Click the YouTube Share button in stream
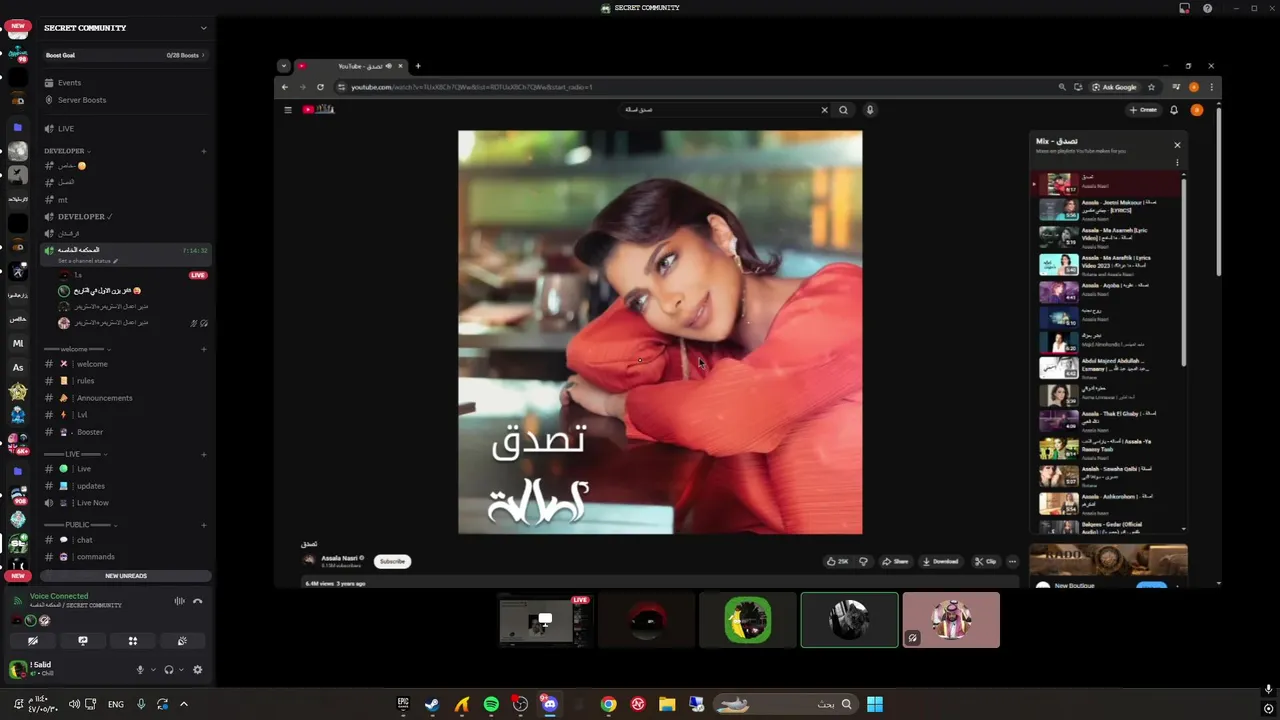Viewport: 1280px width, 720px height. point(895,562)
